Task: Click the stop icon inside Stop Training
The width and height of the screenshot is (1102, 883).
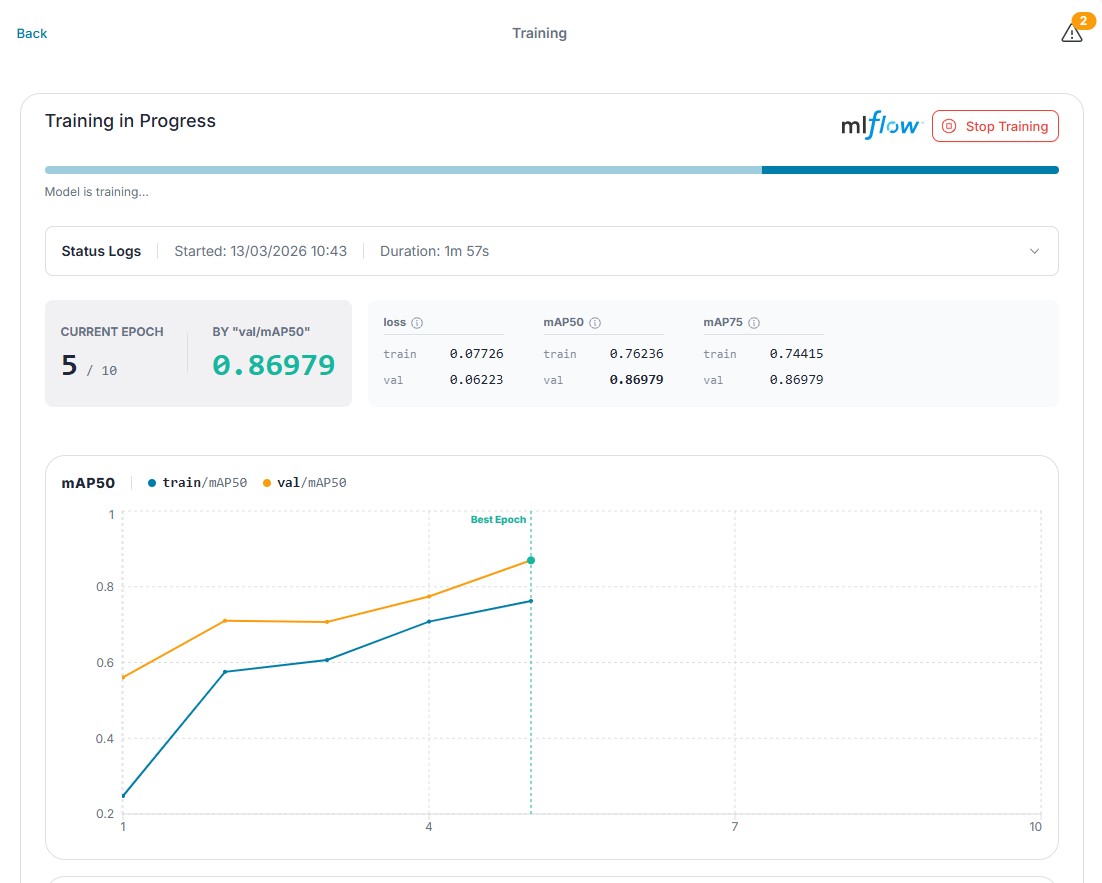Action: 949,126
